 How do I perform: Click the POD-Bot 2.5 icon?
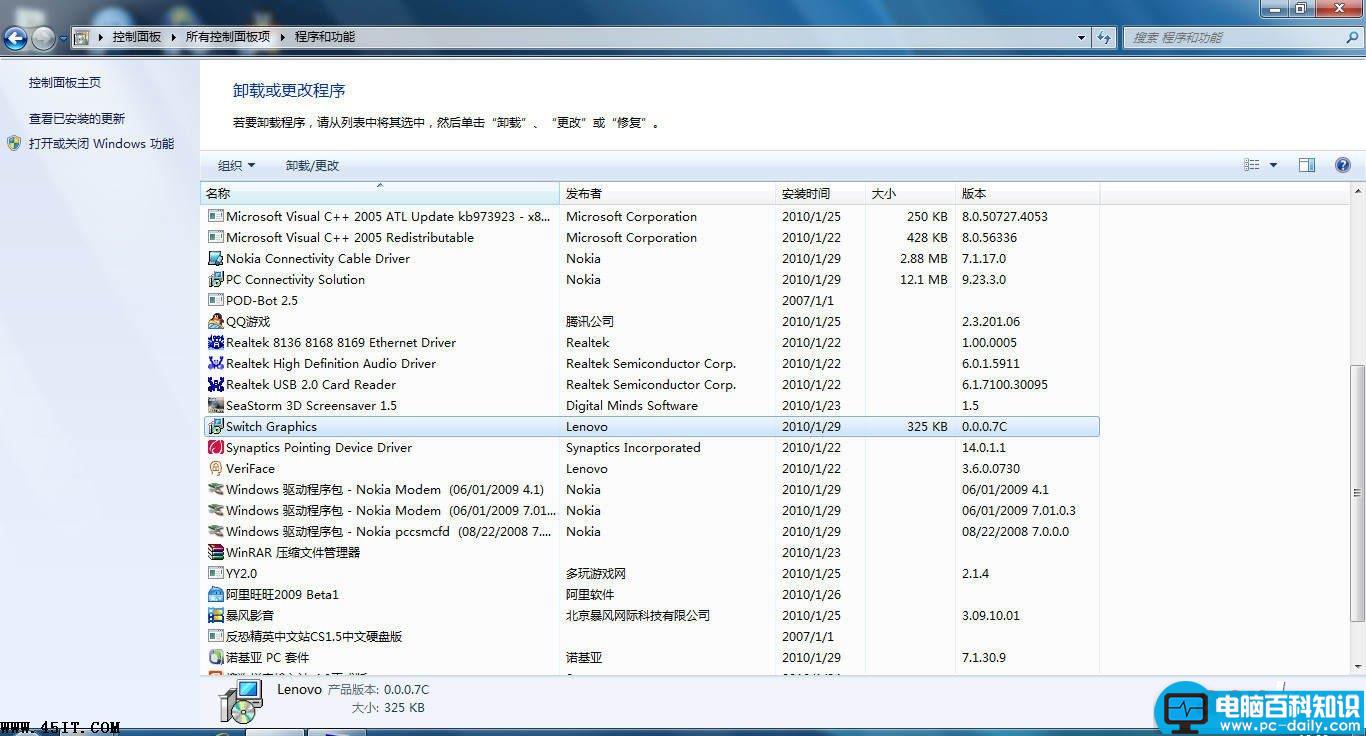pos(216,300)
